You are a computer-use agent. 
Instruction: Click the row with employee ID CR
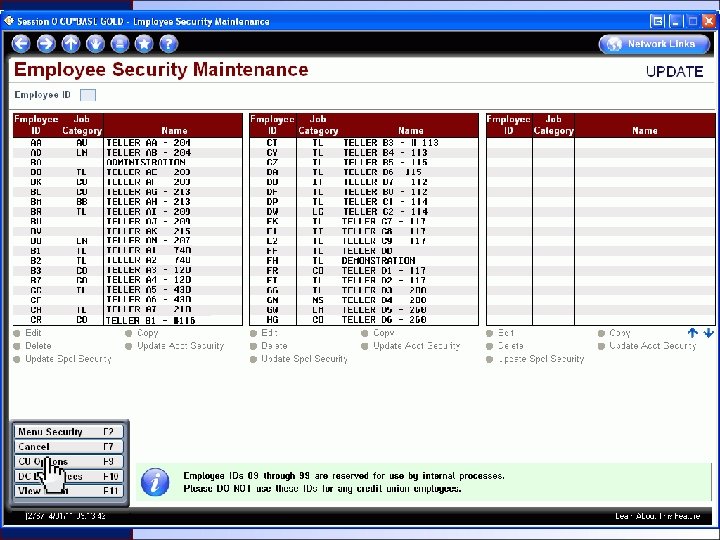[x=128, y=320]
